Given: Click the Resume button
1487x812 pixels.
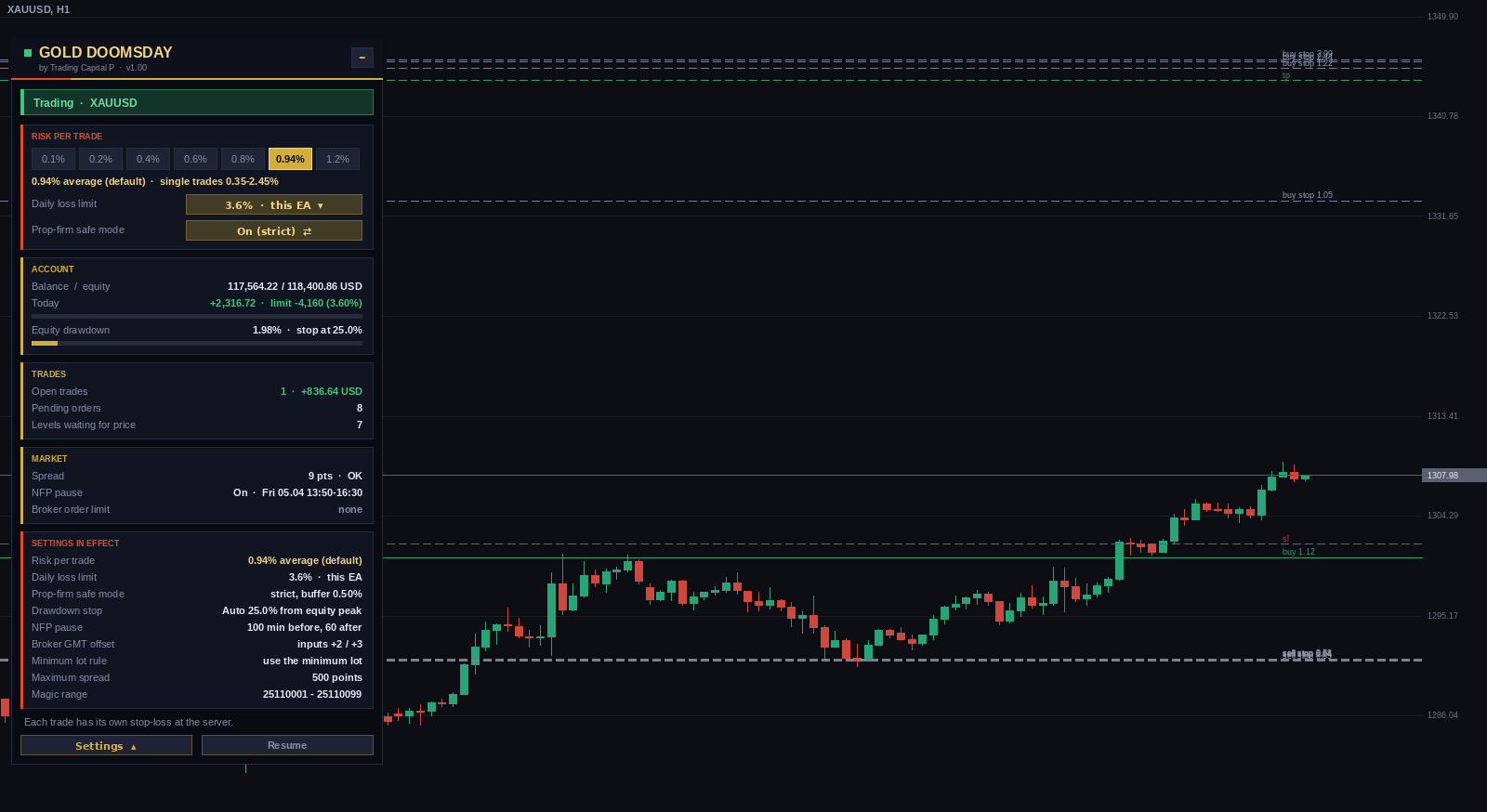Looking at the screenshot, I should coord(287,745).
